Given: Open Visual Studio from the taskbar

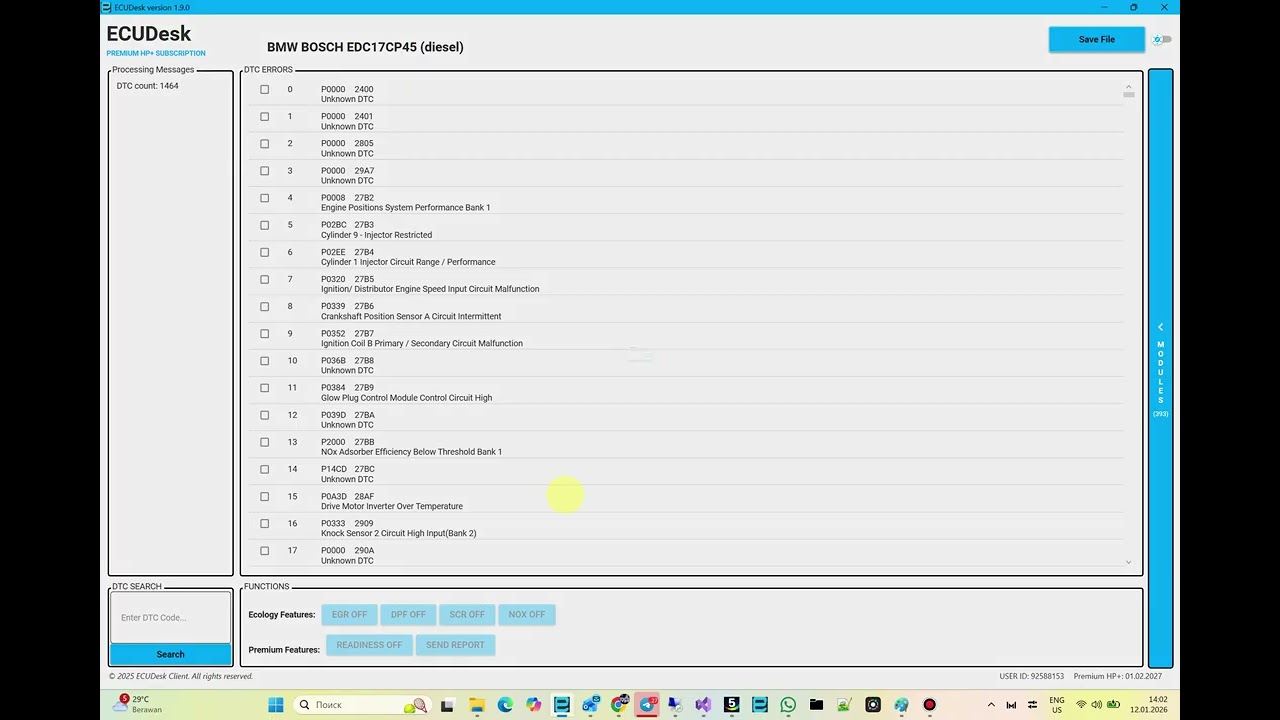Looking at the screenshot, I should pos(703,705).
